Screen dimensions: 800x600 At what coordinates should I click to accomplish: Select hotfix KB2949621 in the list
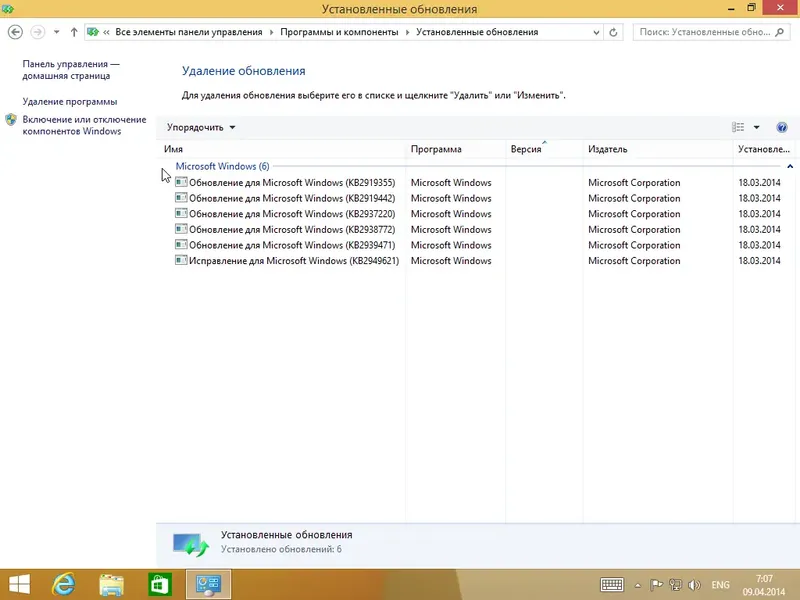(x=477, y=261)
